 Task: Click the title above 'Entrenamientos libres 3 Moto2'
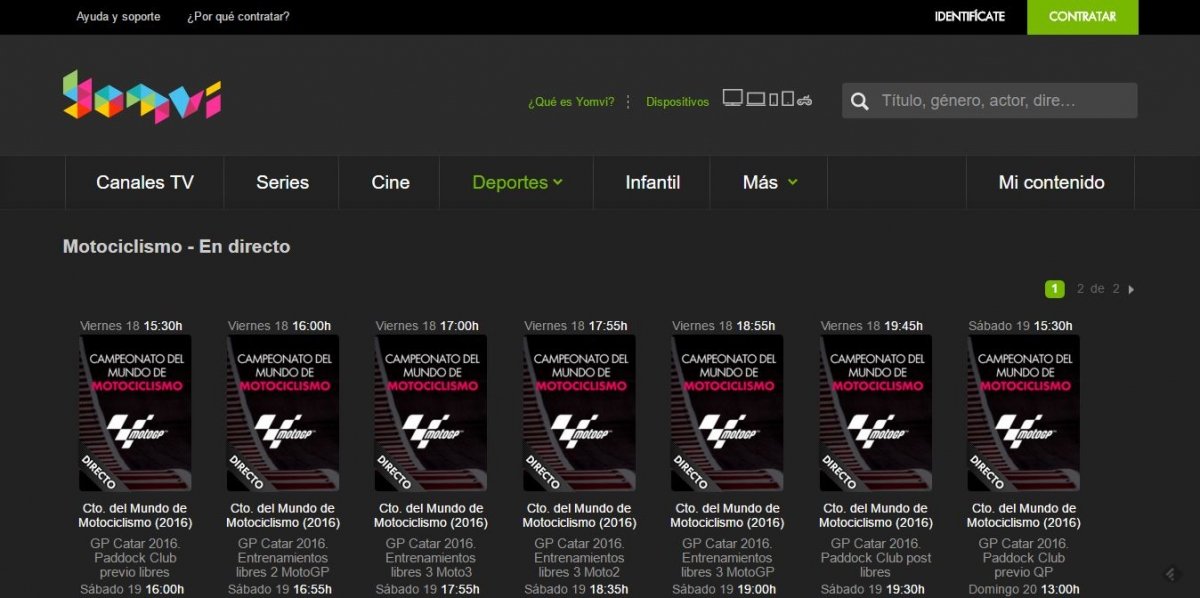(579, 516)
